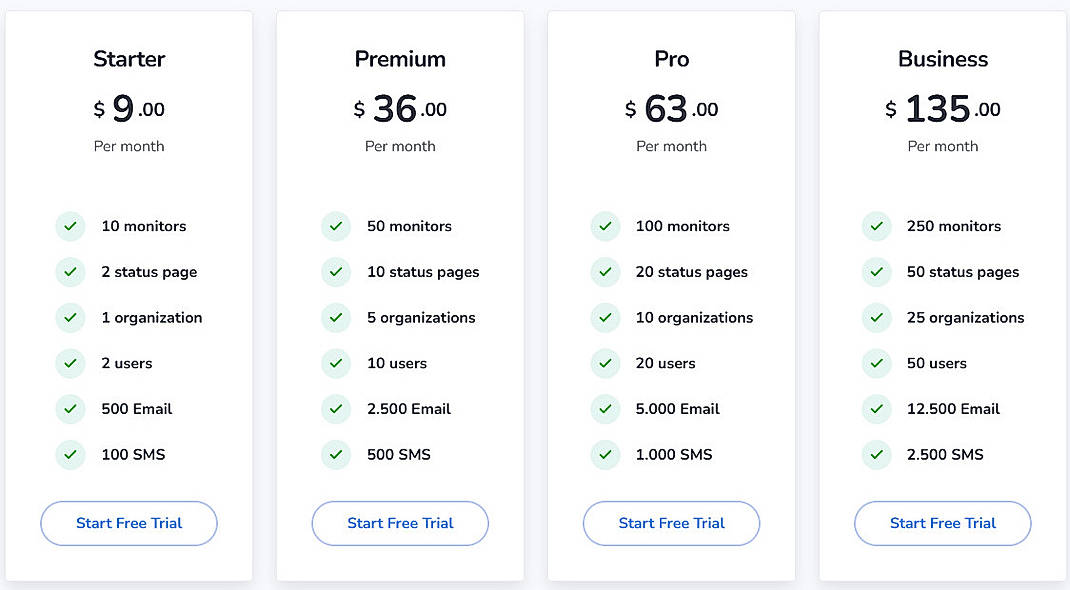1070x590 pixels.
Task: Select the Starter plan heading
Action: pos(128,59)
